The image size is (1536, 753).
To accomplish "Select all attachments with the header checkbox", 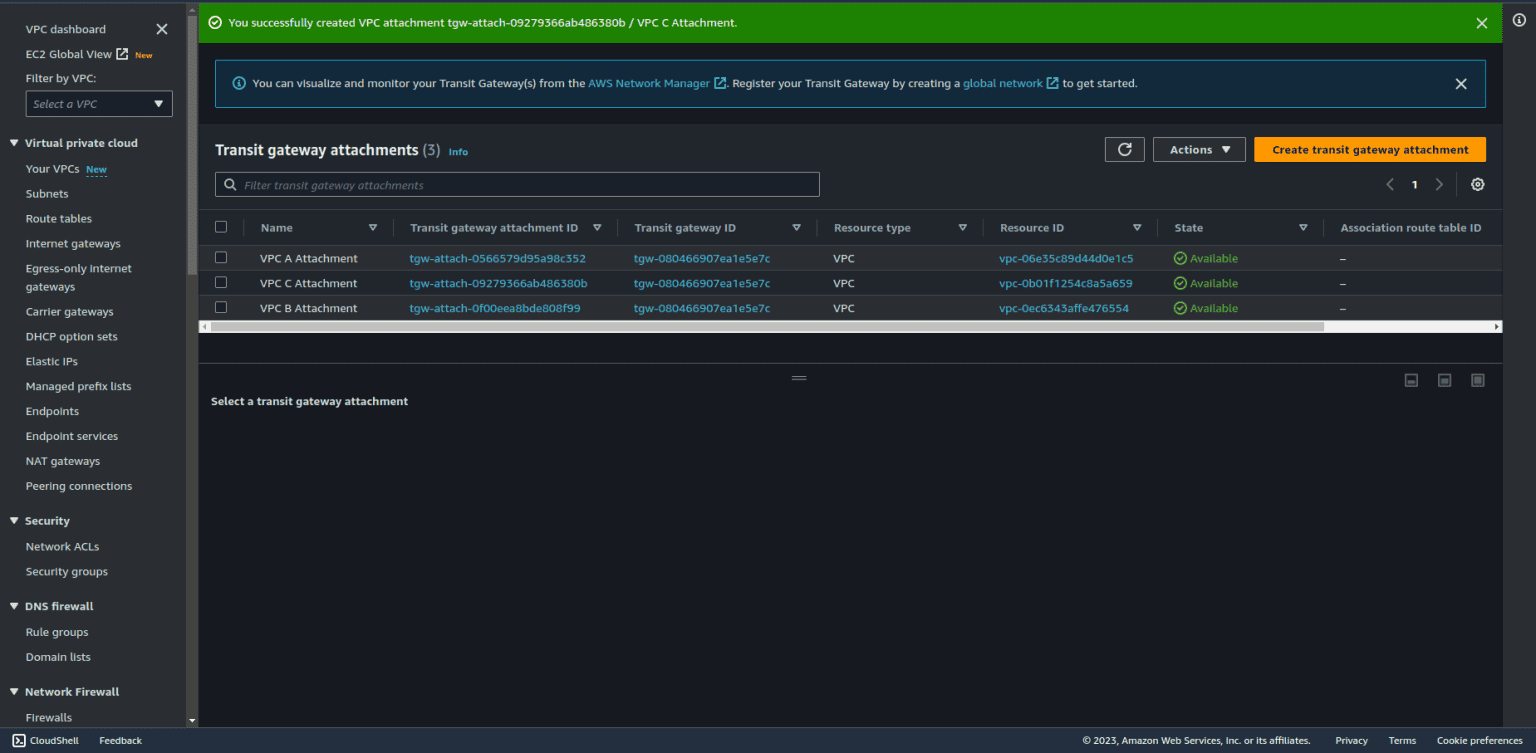I will [x=221, y=226].
